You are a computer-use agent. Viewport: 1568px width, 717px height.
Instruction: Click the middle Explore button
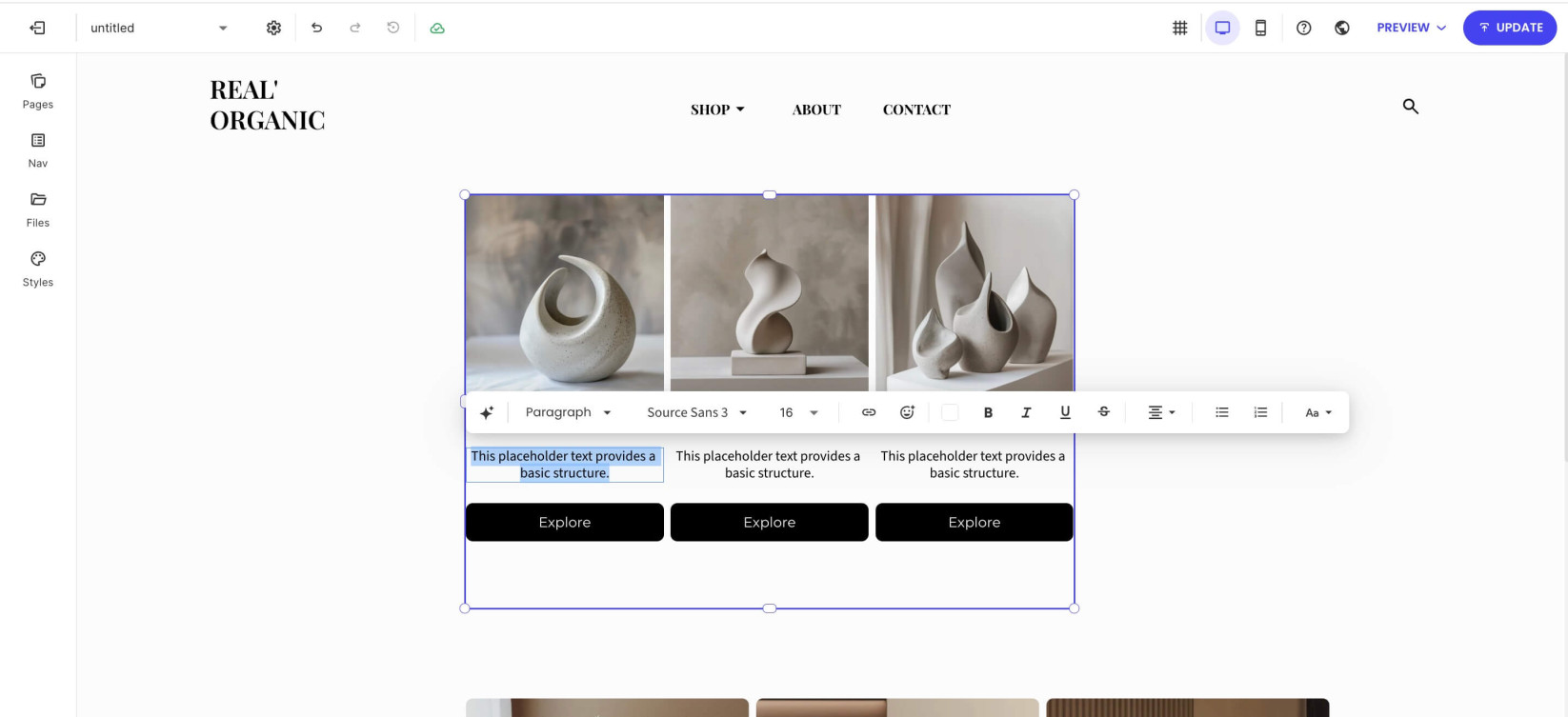[x=770, y=522]
